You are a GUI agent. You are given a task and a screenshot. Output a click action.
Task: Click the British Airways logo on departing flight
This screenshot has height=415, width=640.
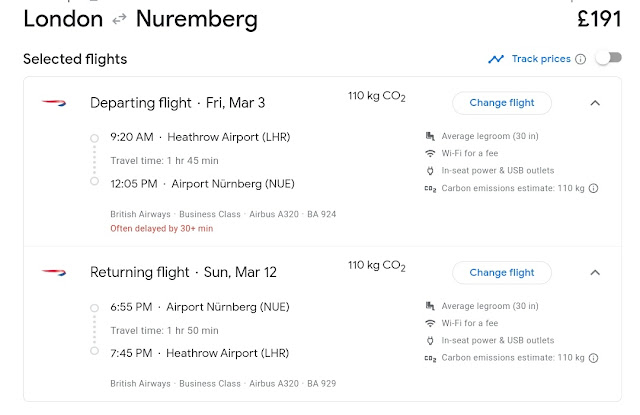pyautogui.click(x=53, y=102)
